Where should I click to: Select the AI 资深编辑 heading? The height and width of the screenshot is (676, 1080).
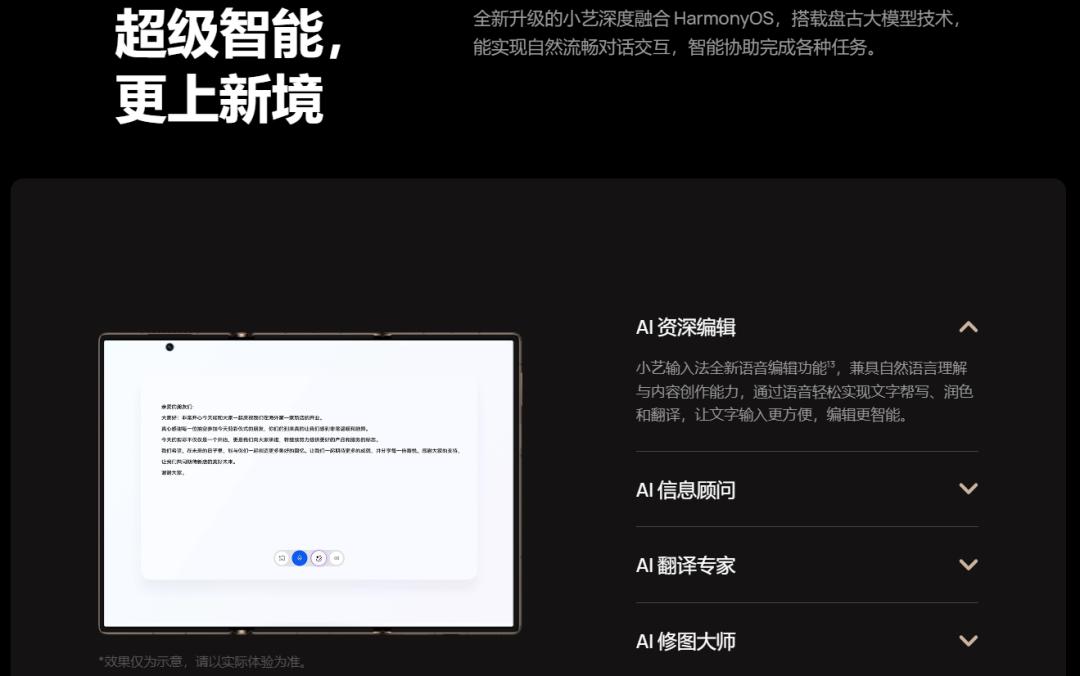[x=686, y=327]
